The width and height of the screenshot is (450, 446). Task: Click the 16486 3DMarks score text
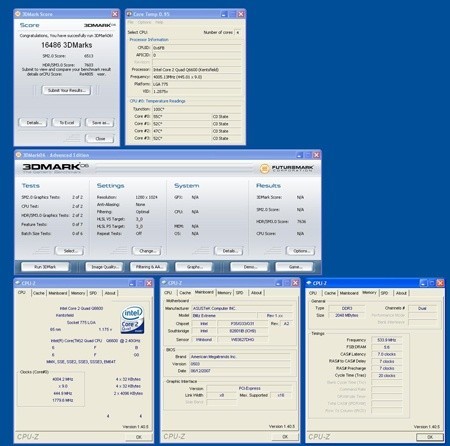[67, 45]
